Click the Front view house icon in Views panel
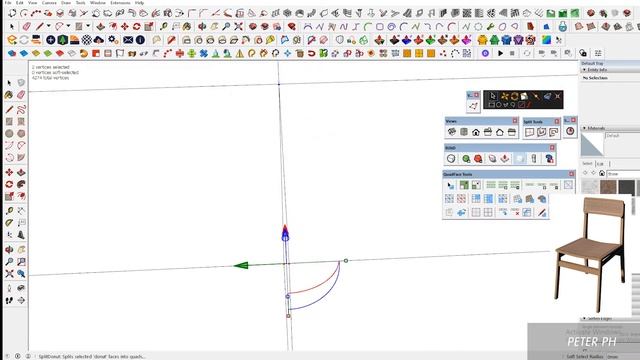Screen dimensions: 640x360 pyautogui.click(x=476, y=132)
